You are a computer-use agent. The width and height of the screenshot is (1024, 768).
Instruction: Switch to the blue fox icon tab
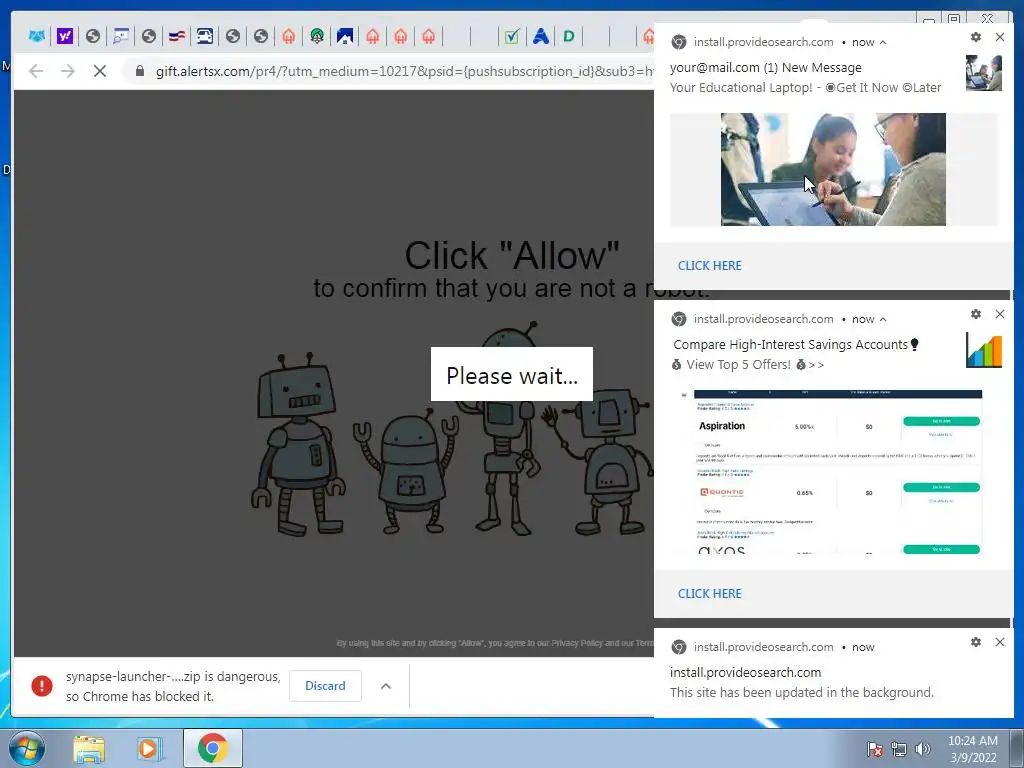point(37,36)
